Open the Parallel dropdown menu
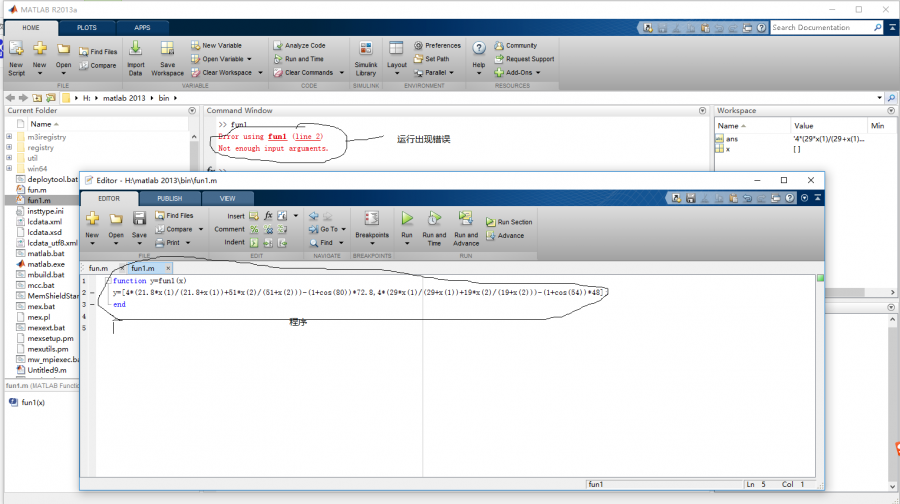 [x=451, y=73]
